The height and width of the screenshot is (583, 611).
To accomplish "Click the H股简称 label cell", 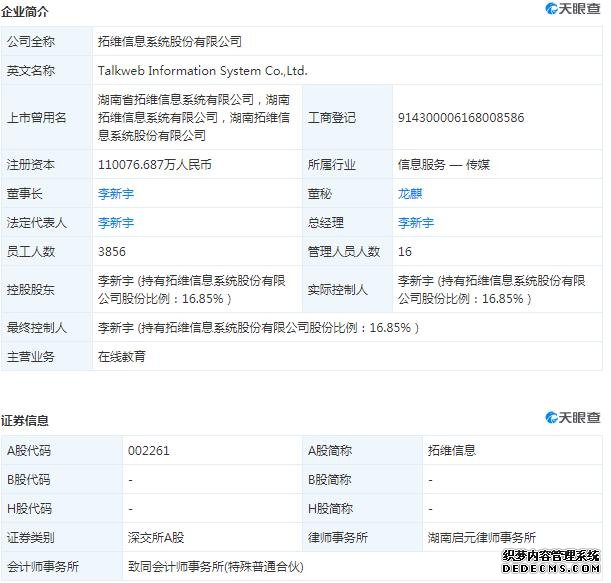I will tap(362, 509).
